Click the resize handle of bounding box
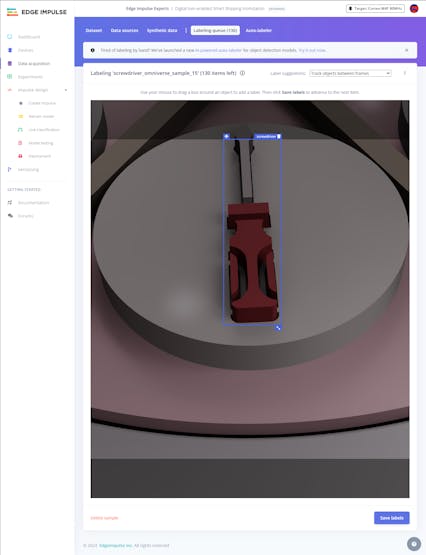The image size is (426, 555). click(x=278, y=328)
